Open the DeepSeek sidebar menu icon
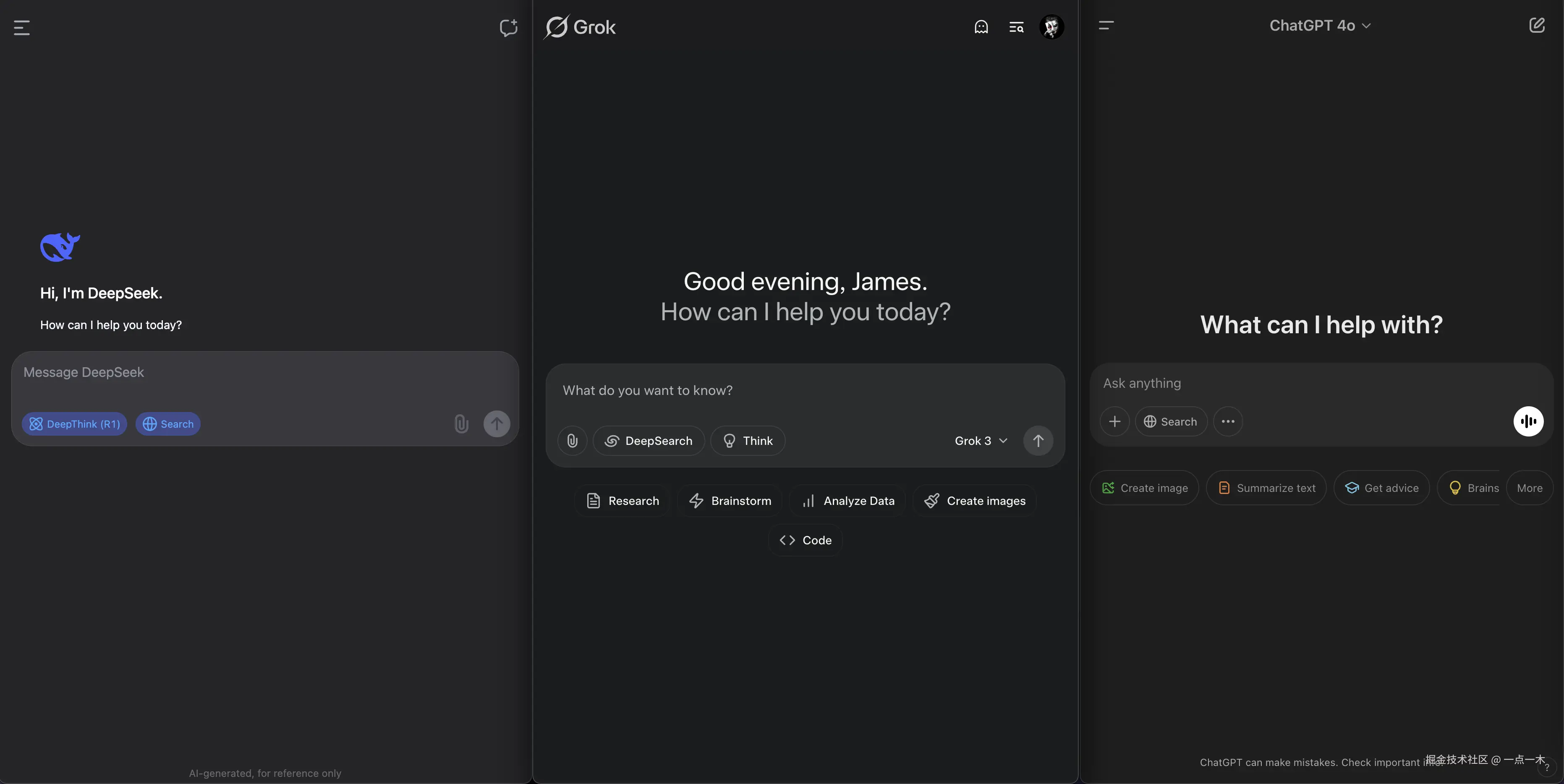Screen dimensions: 1564x784 [x=22, y=27]
